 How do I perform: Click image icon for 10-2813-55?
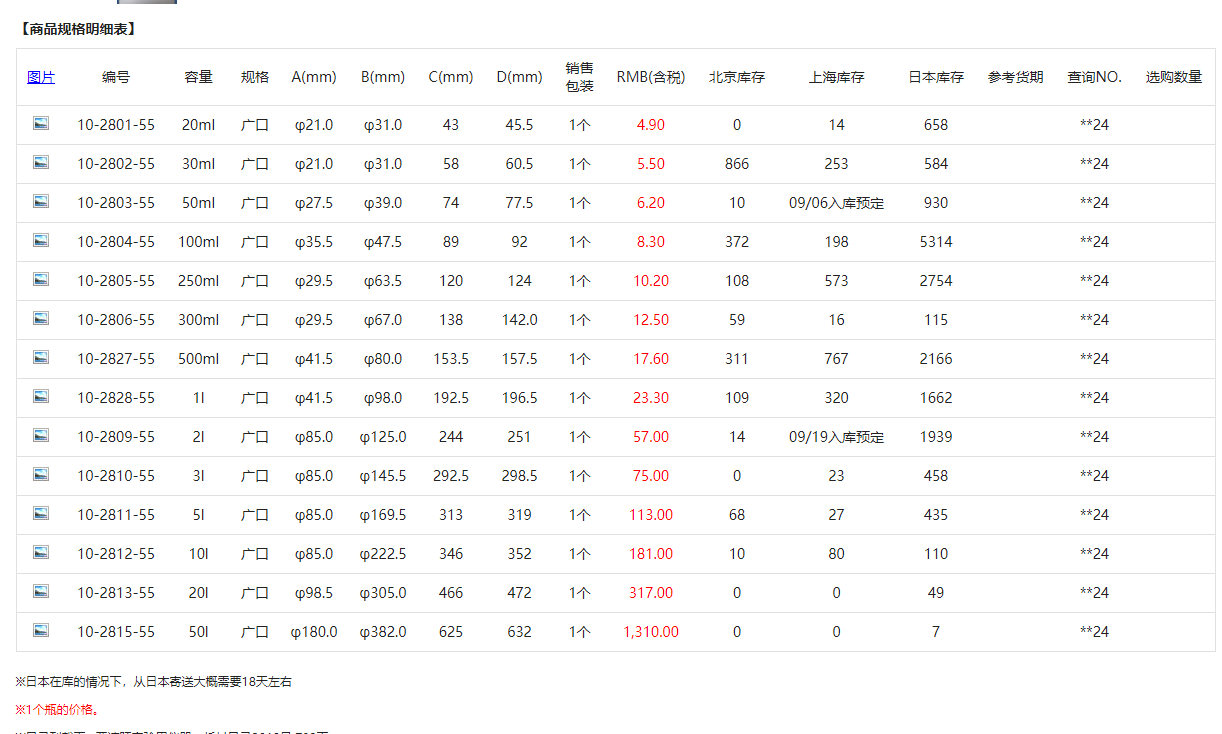point(41,591)
